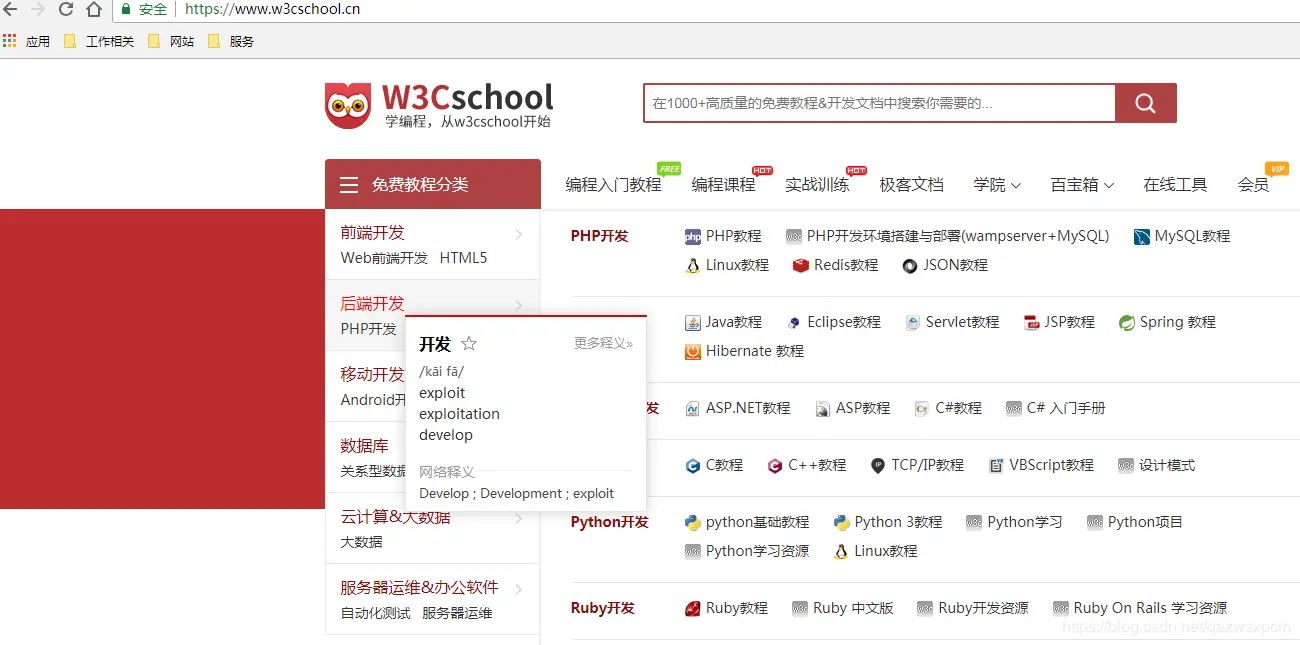This screenshot has width=1300, height=645.
Task: Click inside the course search input field
Action: (x=878, y=102)
